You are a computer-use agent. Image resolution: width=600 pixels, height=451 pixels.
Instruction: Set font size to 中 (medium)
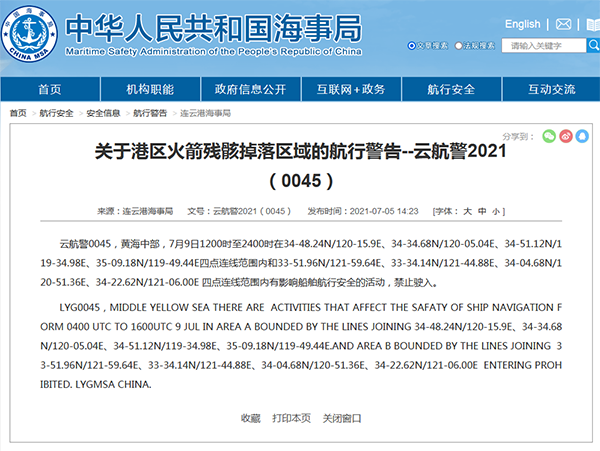482,211
